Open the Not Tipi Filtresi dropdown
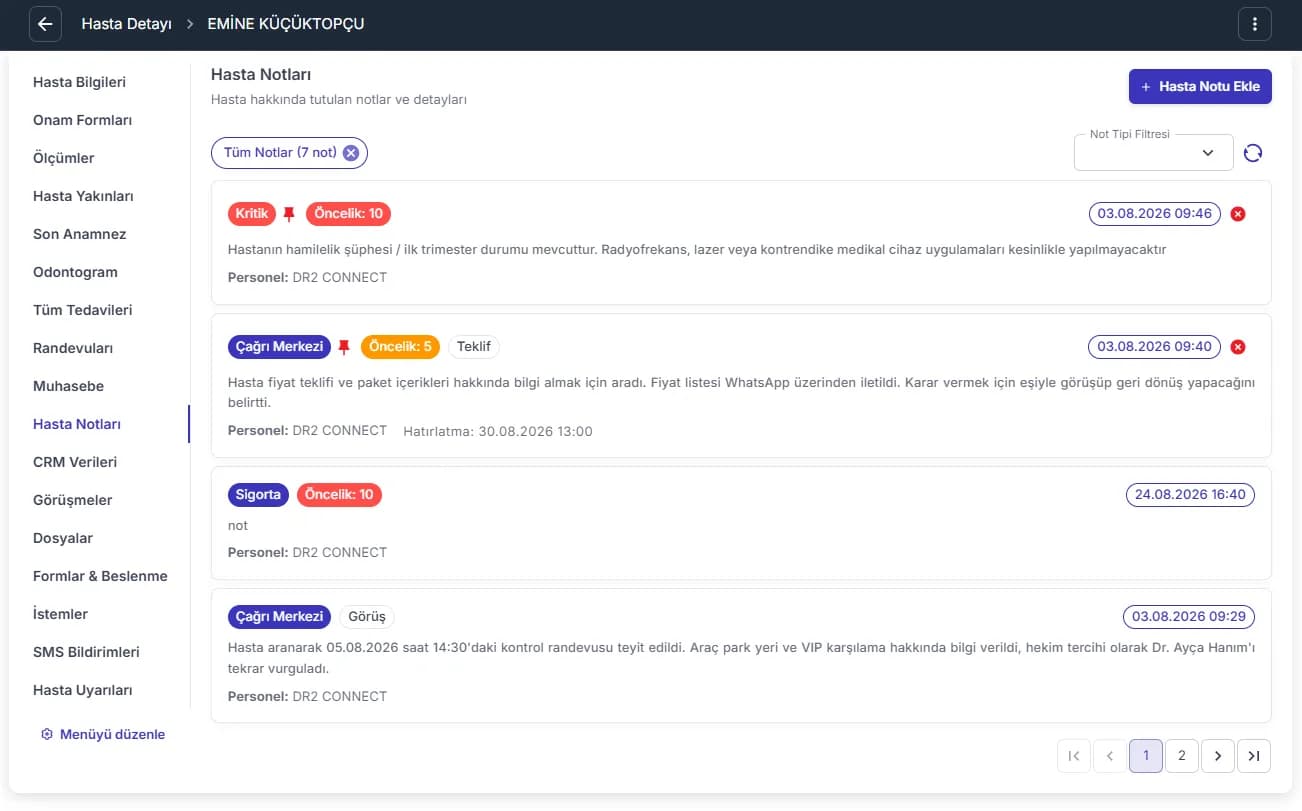Viewport: 1302px width, 811px height. click(x=1153, y=153)
